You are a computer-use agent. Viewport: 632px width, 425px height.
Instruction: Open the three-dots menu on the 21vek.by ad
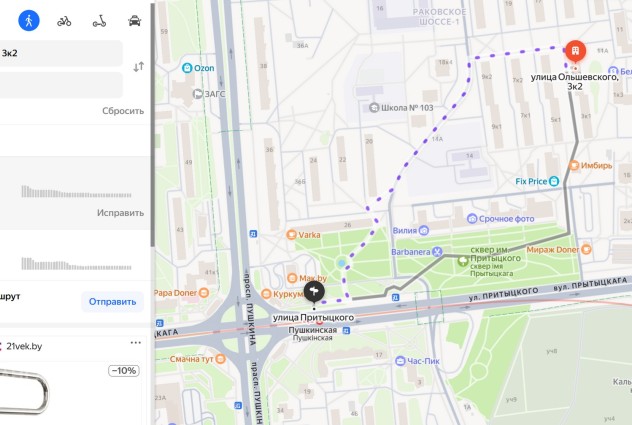[x=136, y=343]
